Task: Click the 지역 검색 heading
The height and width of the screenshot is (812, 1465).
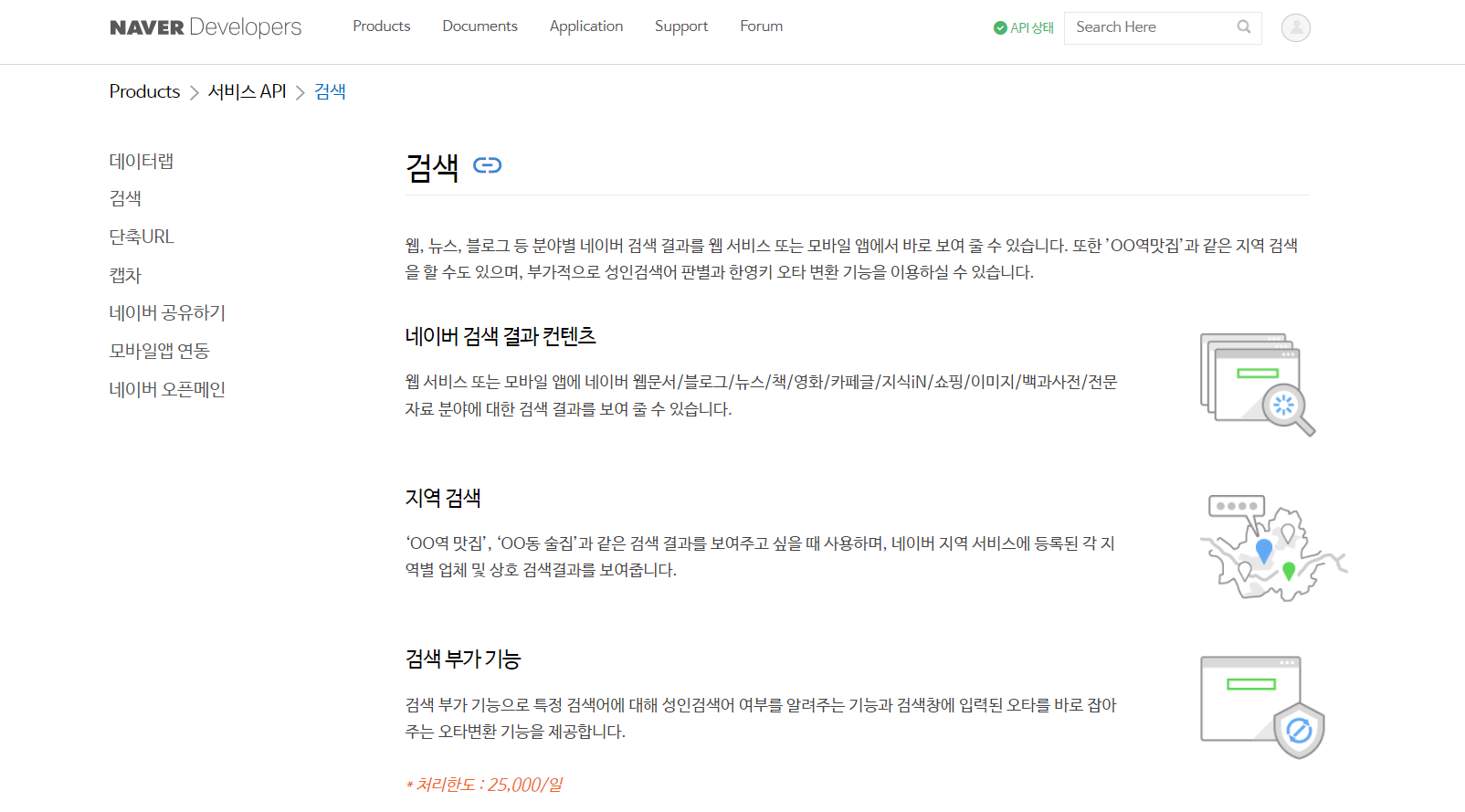Action: point(443,498)
